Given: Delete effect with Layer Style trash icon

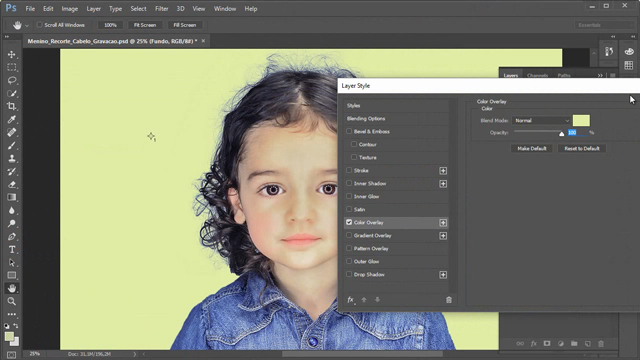Looking at the screenshot, I should point(449,300).
